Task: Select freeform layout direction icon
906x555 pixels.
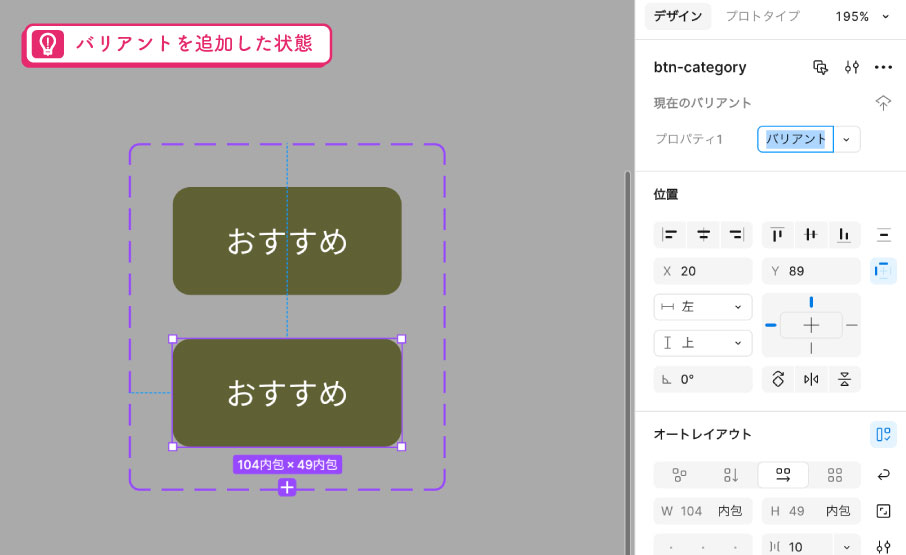Action: tap(680, 475)
